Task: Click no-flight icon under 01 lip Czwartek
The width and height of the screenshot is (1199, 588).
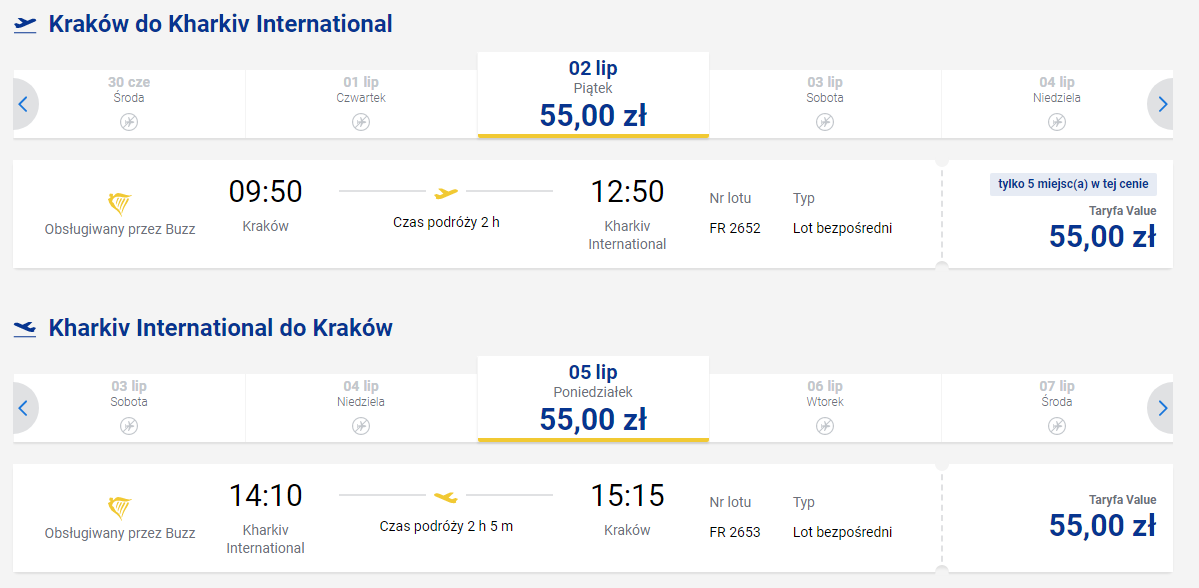Action: click(361, 122)
